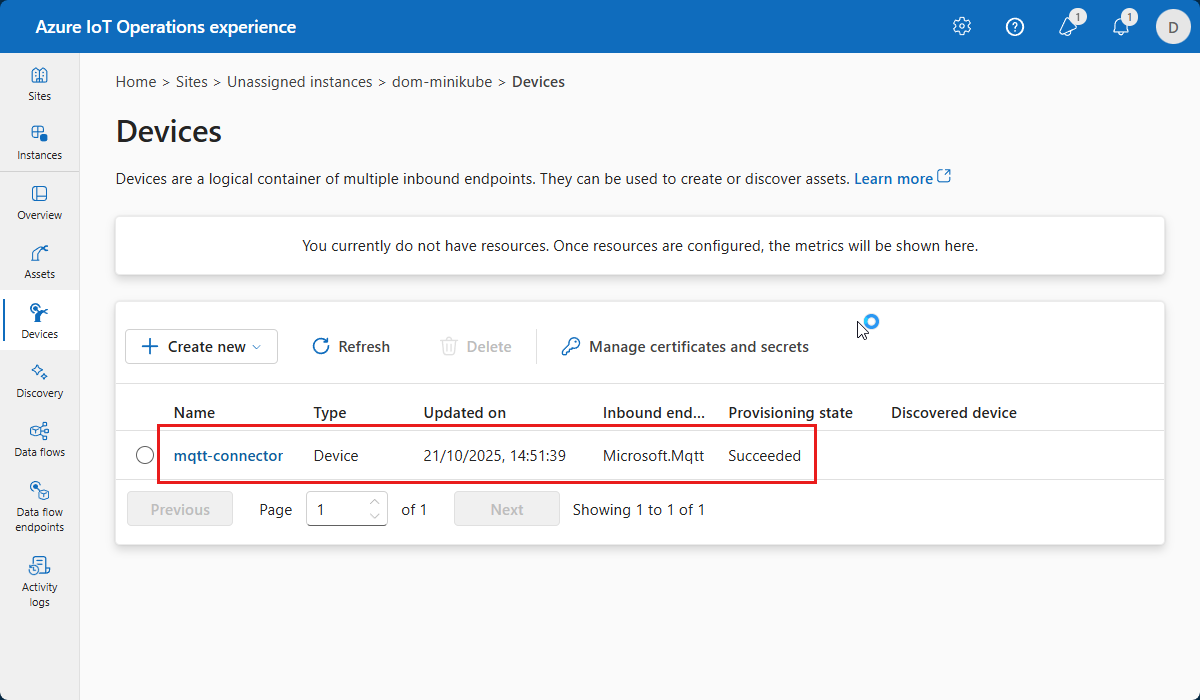The width and height of the screenshot is (1200, 700).
Task: Open the settings gear icon
Action: pyautogui.click(x=962, y=27)
